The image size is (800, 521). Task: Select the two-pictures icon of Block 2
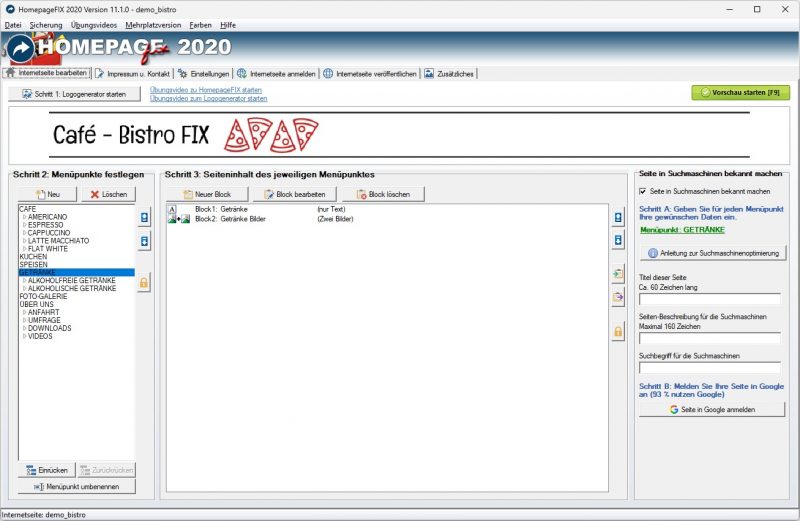coord(179,219)
